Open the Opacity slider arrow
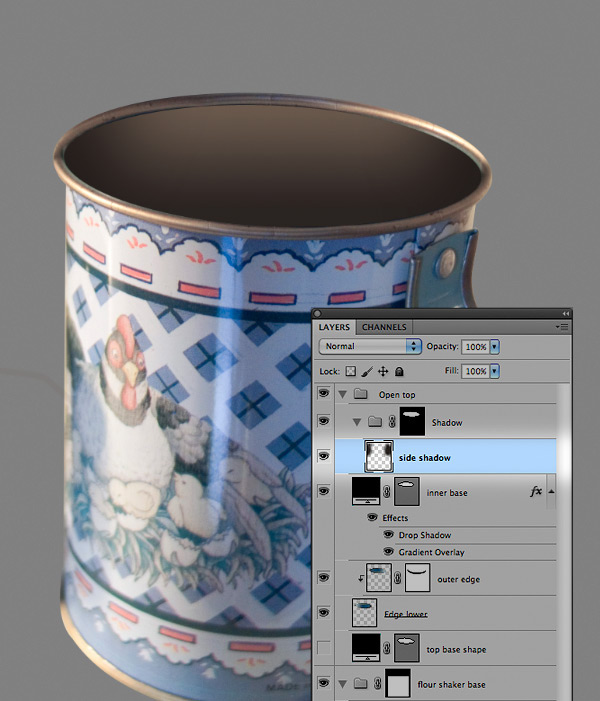This screenshot has width=600, height=701. [495, 346]
